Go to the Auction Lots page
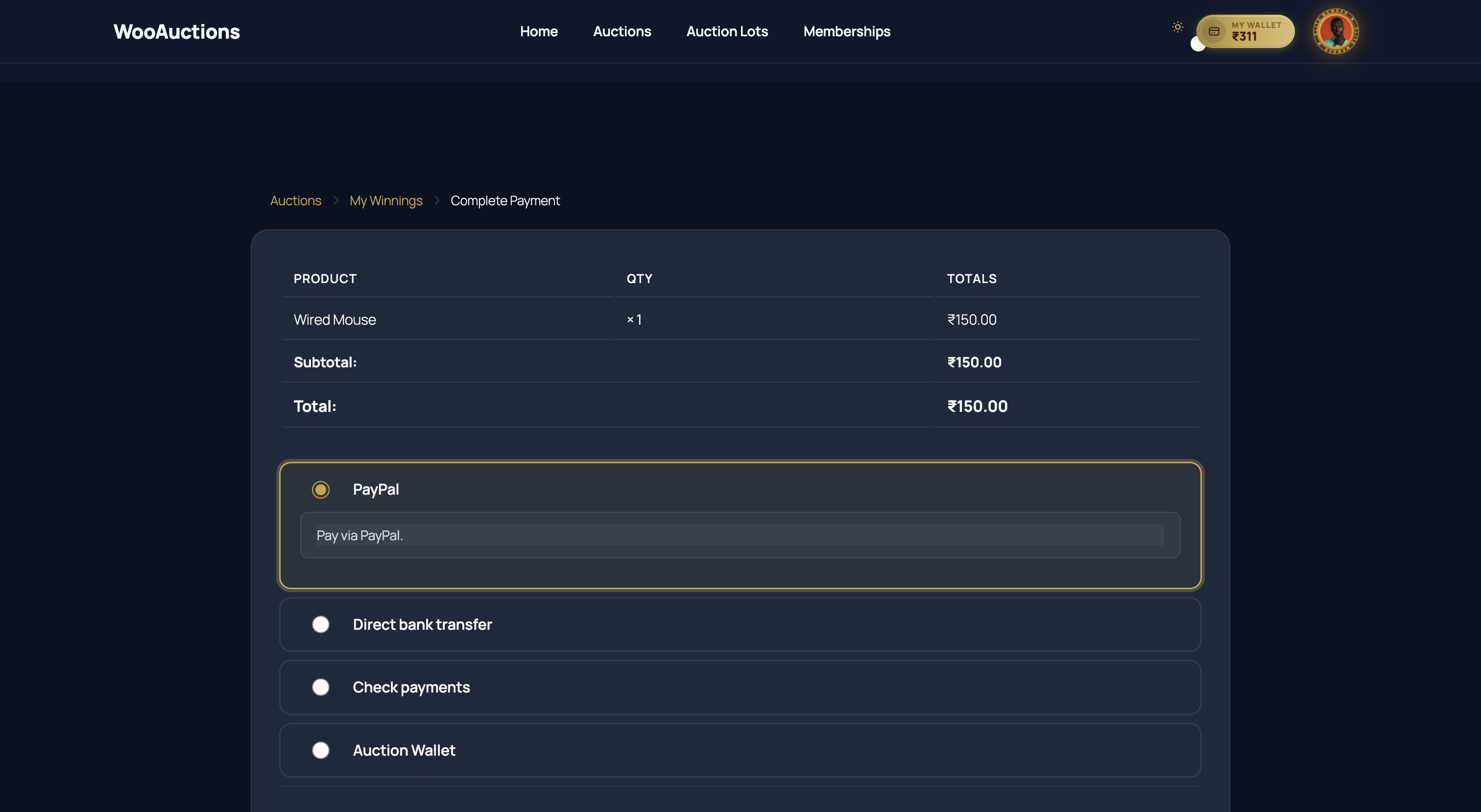This screenshot has height=812, width=1481. tap(727, 32)
